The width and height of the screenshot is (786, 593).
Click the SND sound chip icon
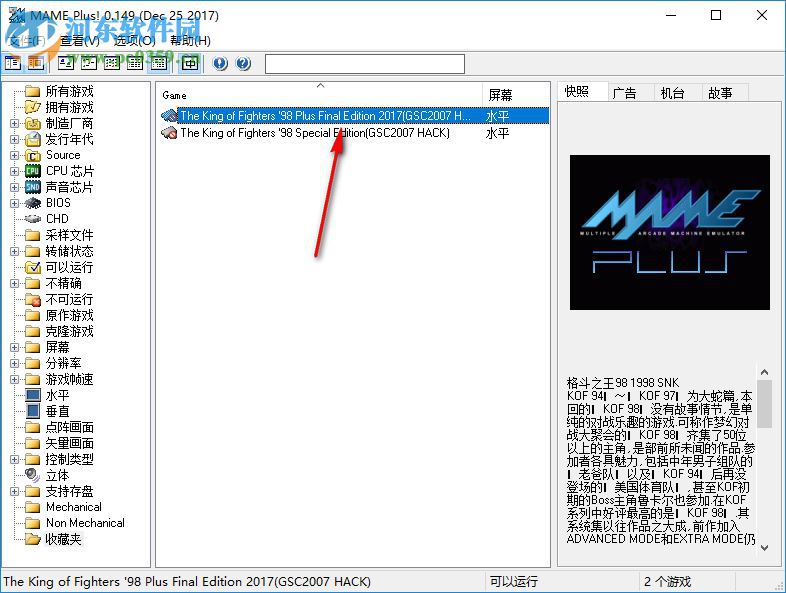click(33, 187)
